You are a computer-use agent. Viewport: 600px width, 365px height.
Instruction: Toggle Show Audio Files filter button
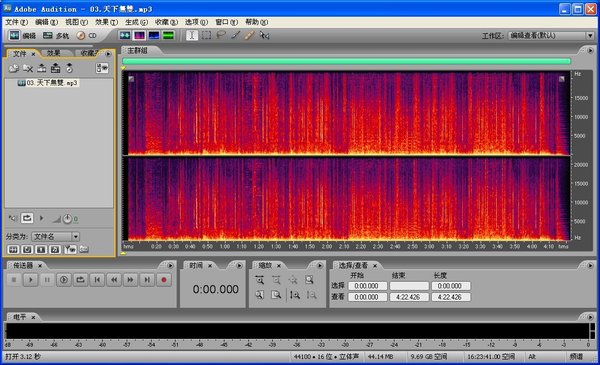point(13,249)
